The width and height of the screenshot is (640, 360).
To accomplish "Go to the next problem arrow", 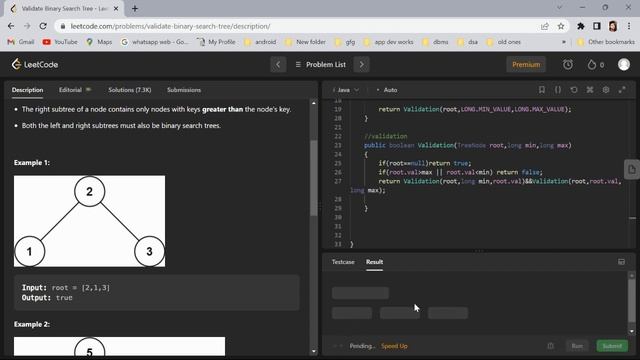I will pos(362,64).
